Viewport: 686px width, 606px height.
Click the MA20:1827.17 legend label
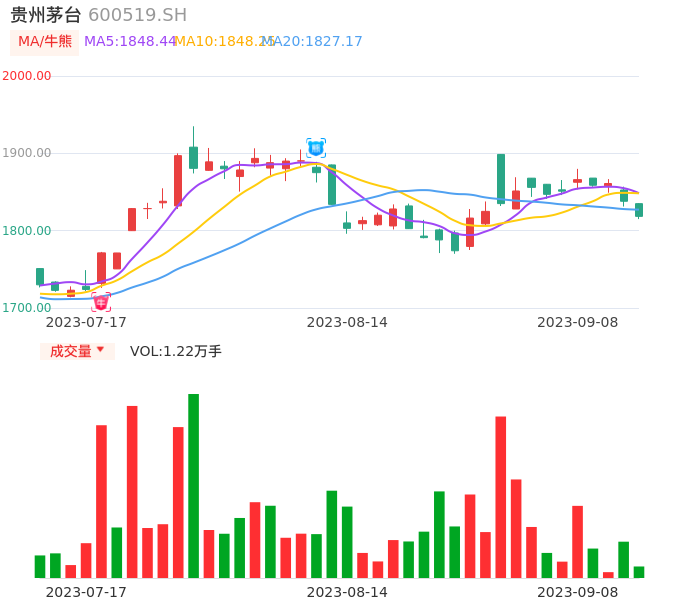point(312,42)
